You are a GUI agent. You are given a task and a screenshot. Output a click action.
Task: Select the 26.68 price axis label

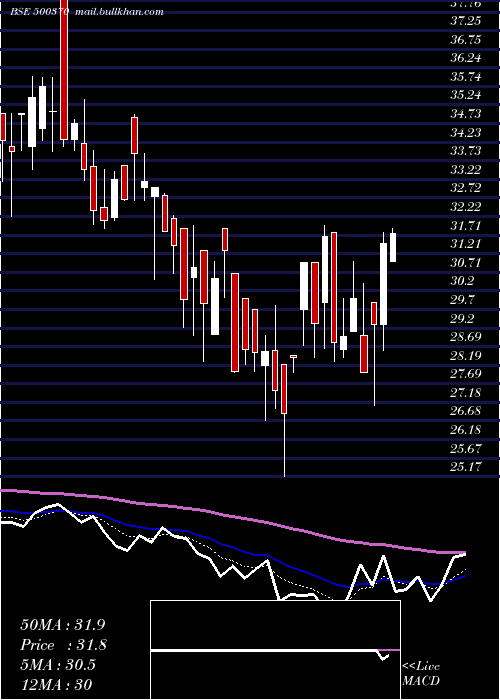466,411
